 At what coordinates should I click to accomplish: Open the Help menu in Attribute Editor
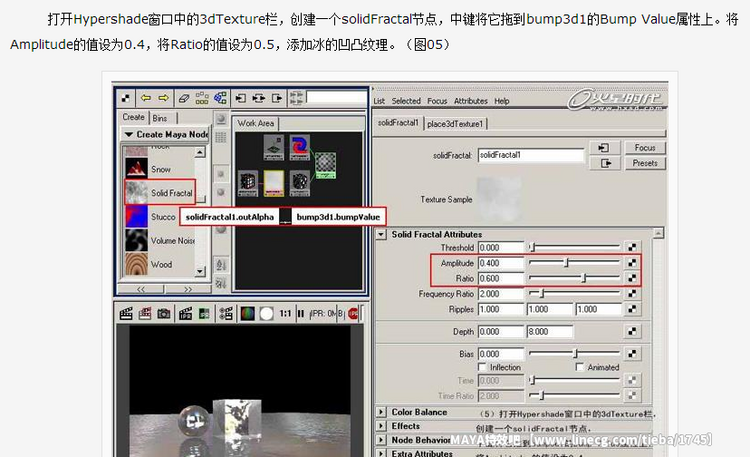[502, 101]
